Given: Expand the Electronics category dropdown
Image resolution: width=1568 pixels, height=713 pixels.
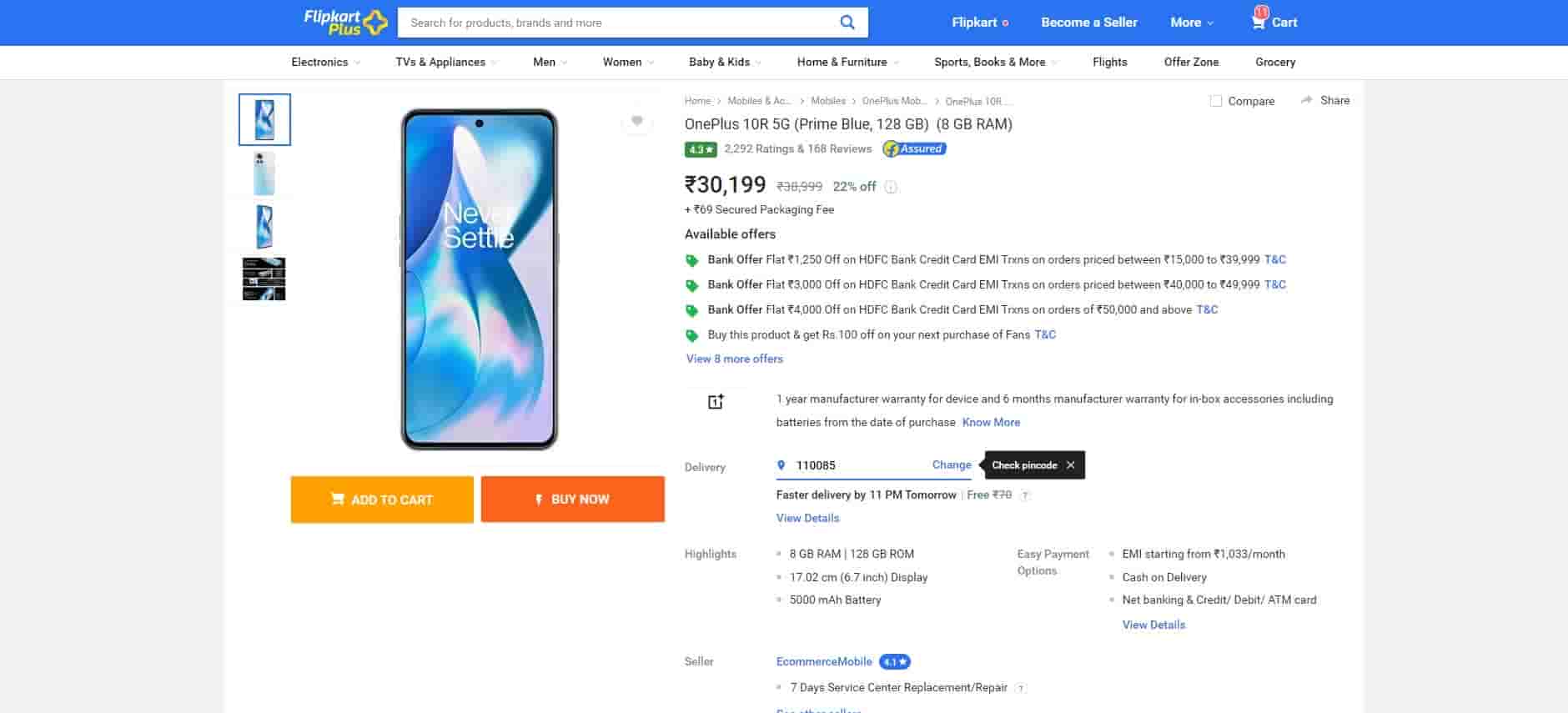Looking at the screenshot, I should pyautogui.click(x=325, y=63).
